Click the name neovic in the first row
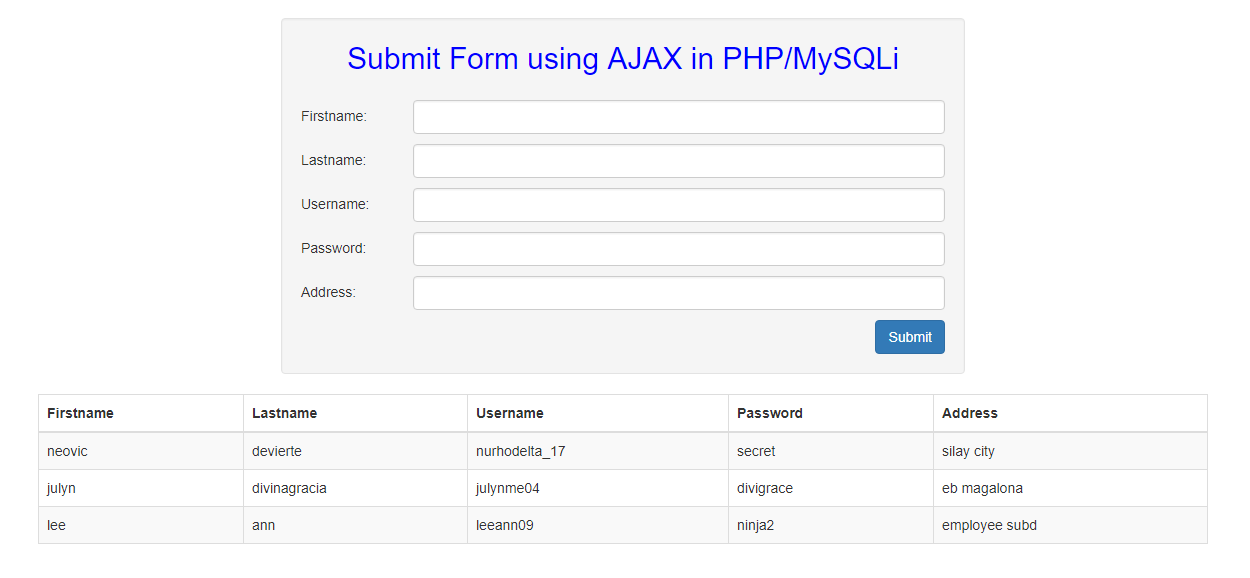 66,451
